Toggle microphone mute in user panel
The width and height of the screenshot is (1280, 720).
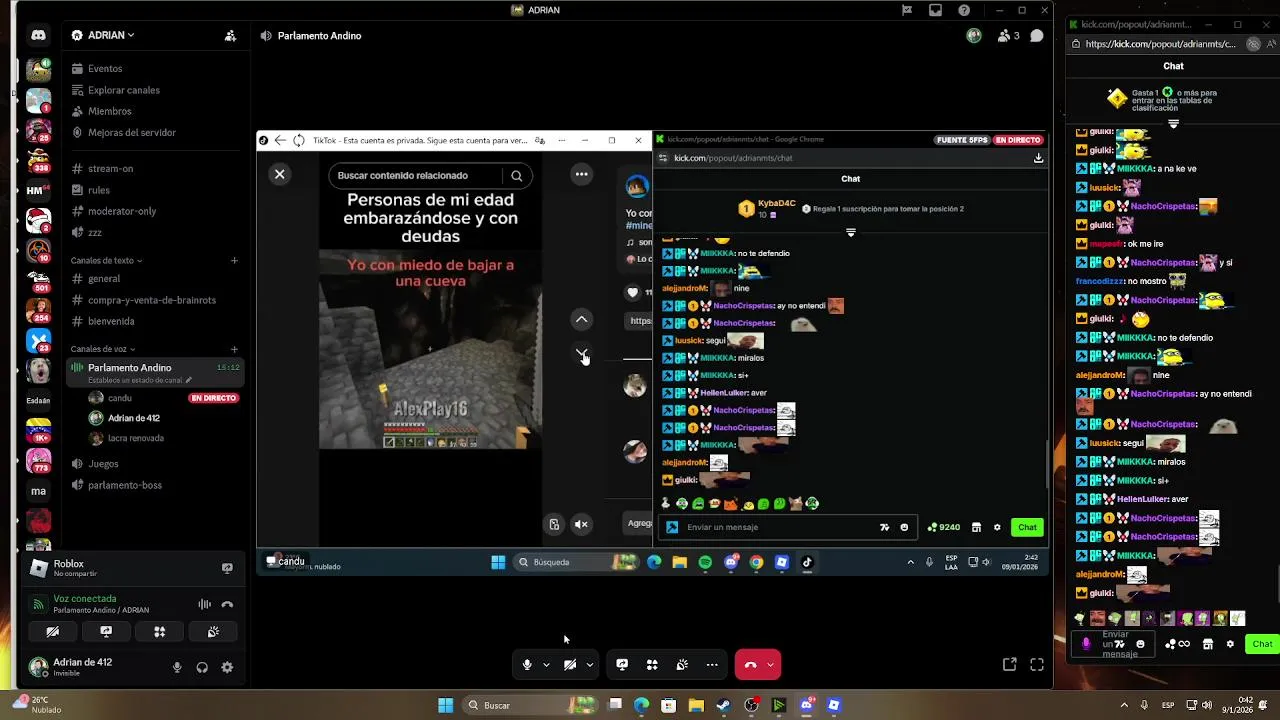(177, 667)
